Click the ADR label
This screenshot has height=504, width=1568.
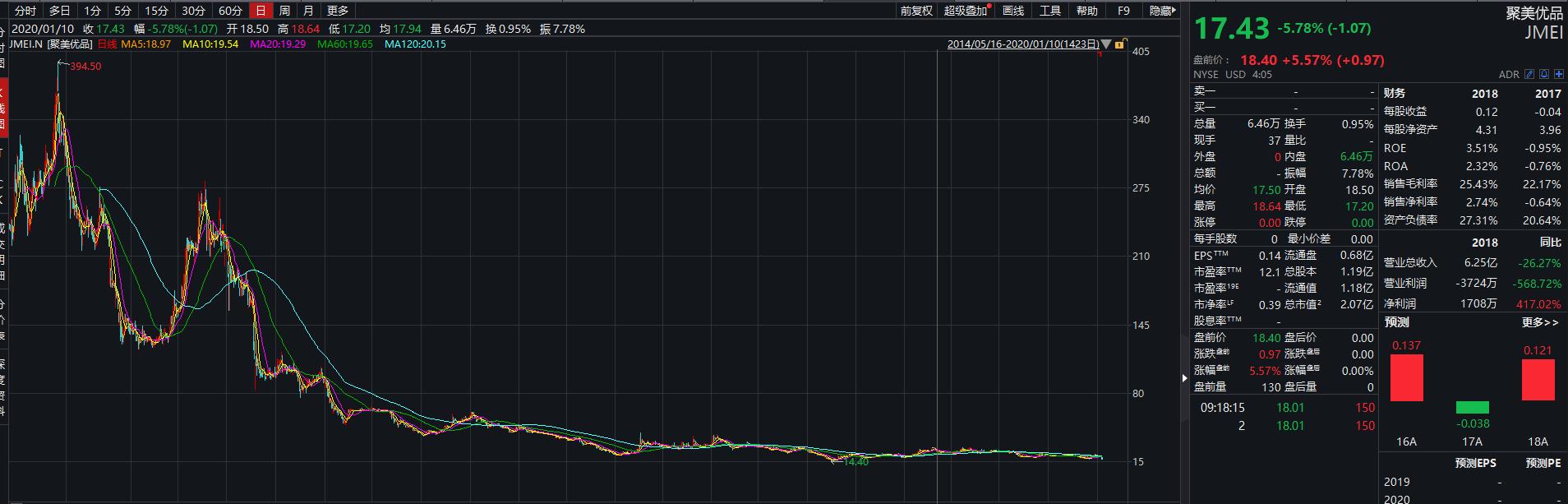point(1509,75)
